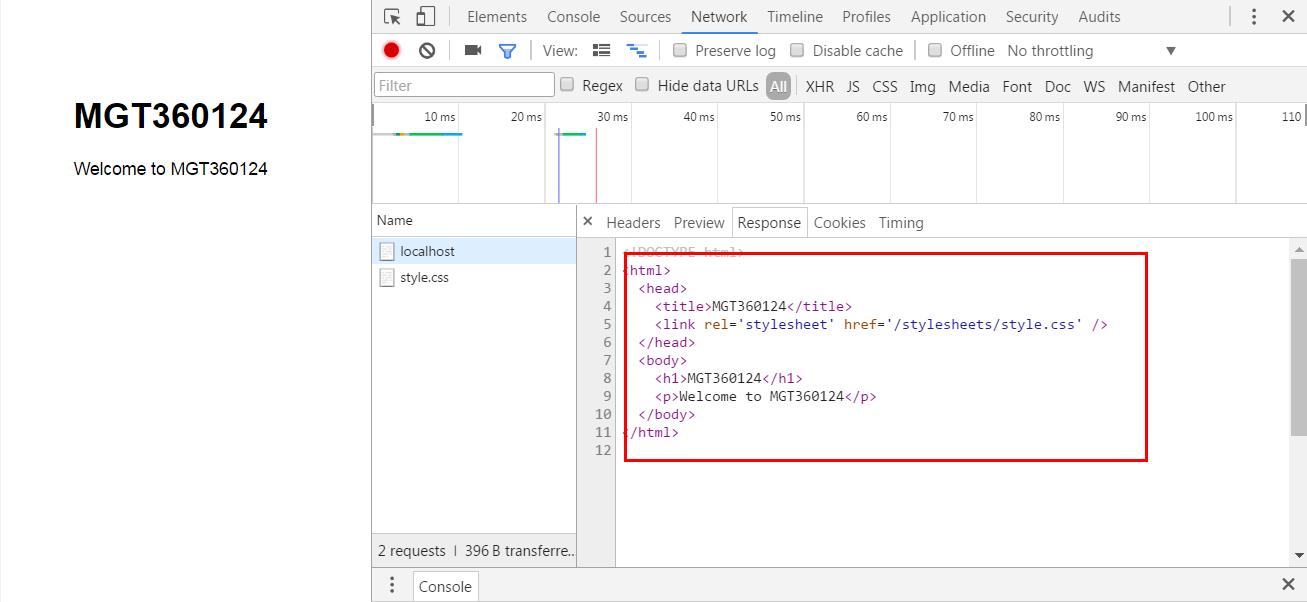The height and width of the screenshot is (602, 1307).
Task: Show the request Cookies tab
Action: click(x=840, y=223)
